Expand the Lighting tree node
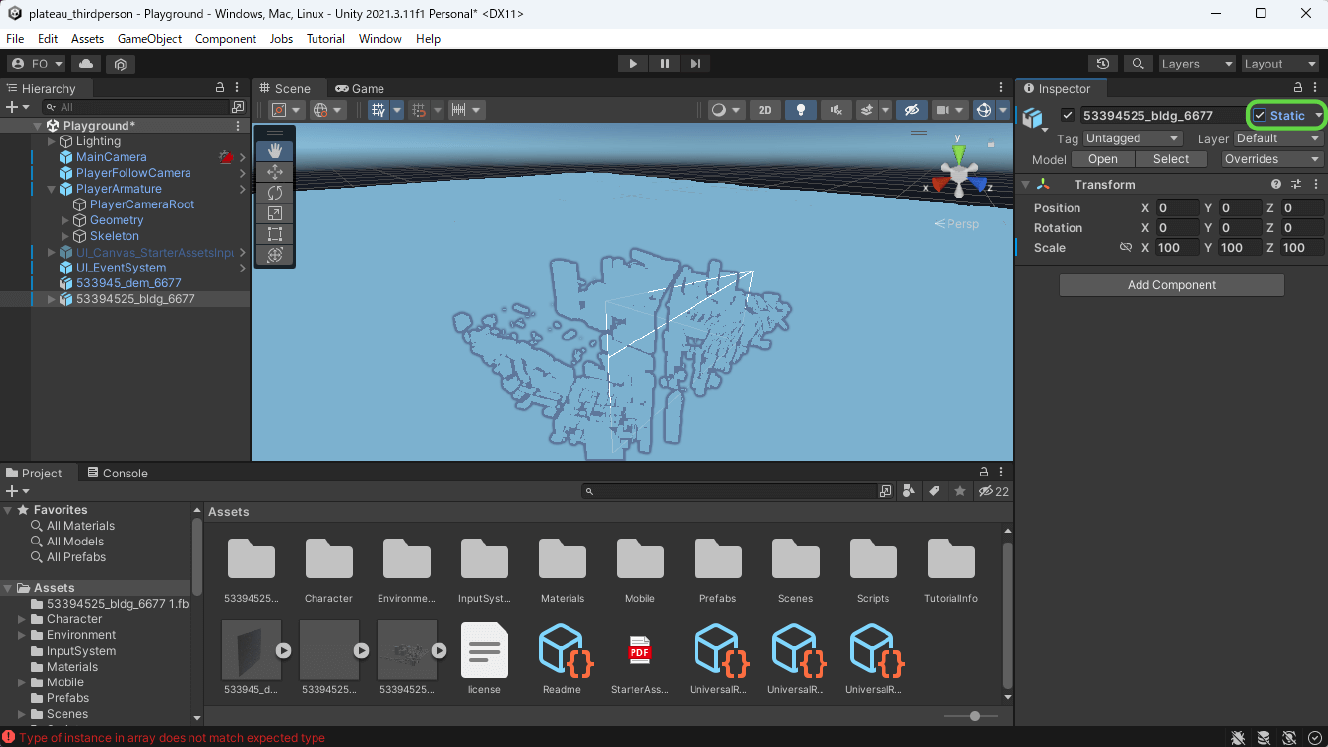The height and width of the screenshot is (747, 1328). pos(51,142)
